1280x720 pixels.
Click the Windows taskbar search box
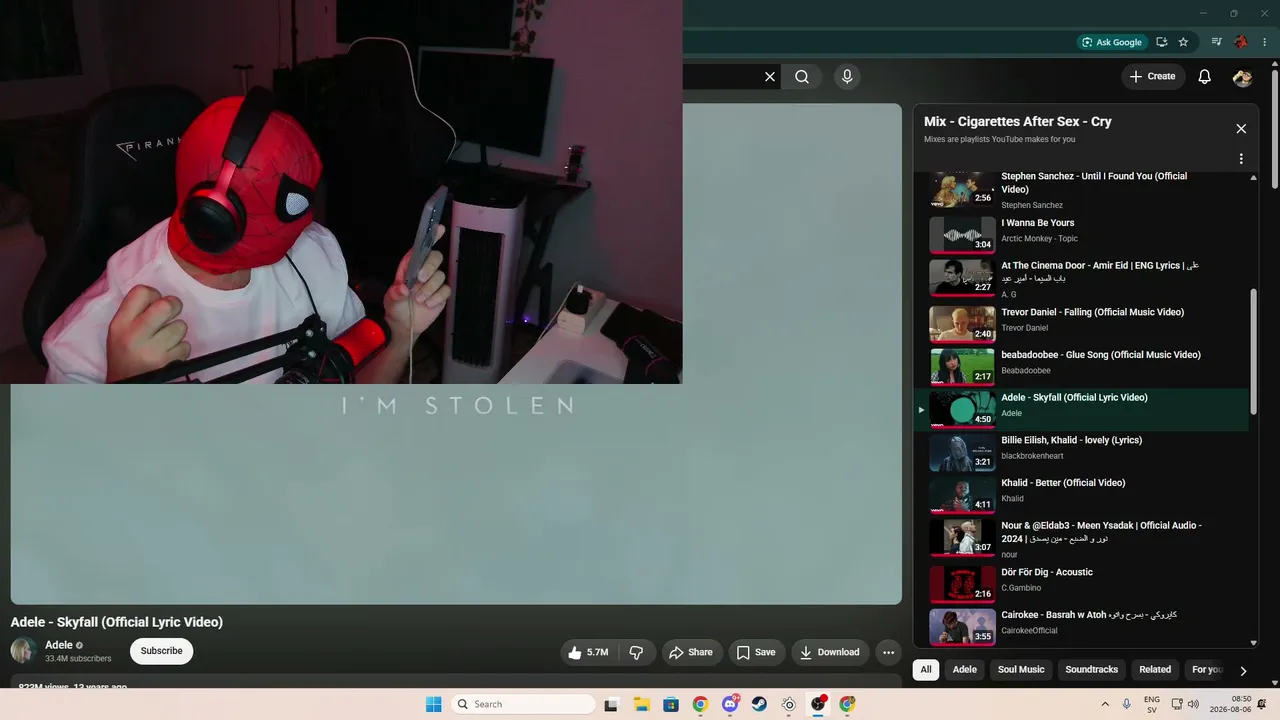coord(523,704)
